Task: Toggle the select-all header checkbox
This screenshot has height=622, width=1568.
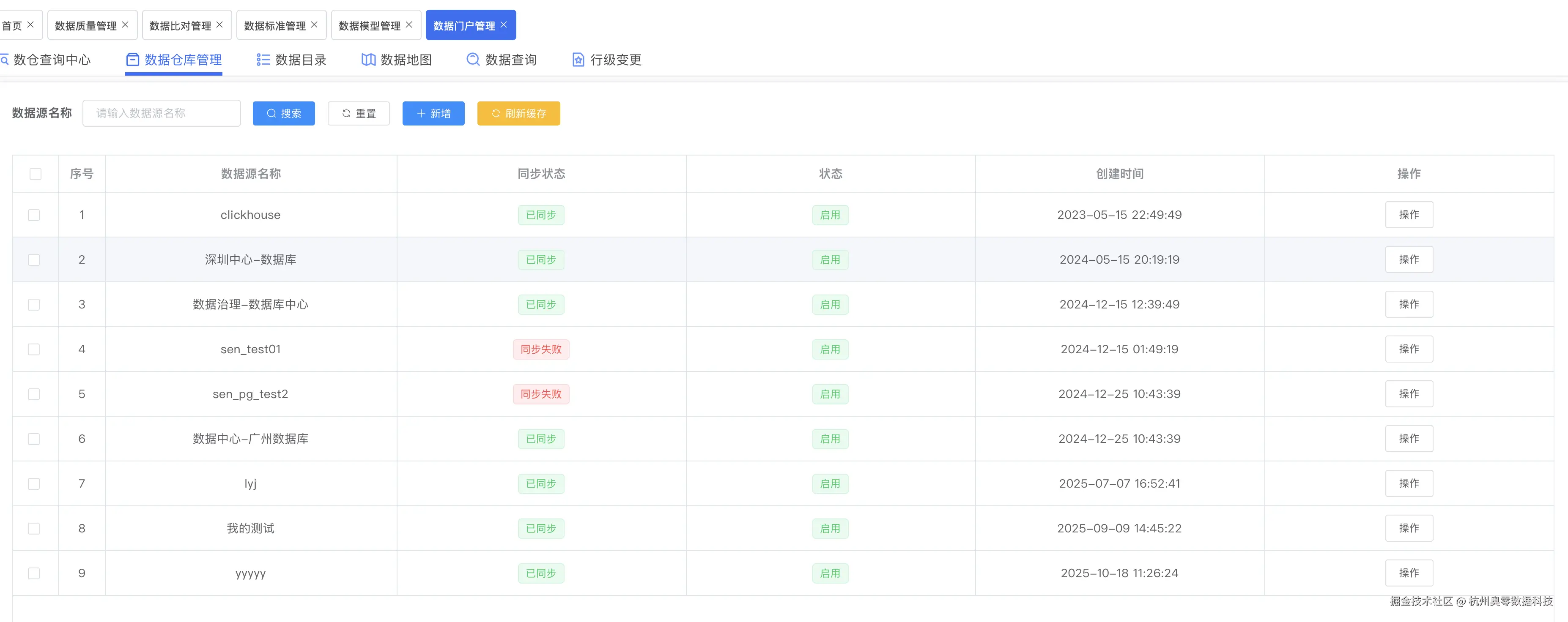Action: (35, 174)
